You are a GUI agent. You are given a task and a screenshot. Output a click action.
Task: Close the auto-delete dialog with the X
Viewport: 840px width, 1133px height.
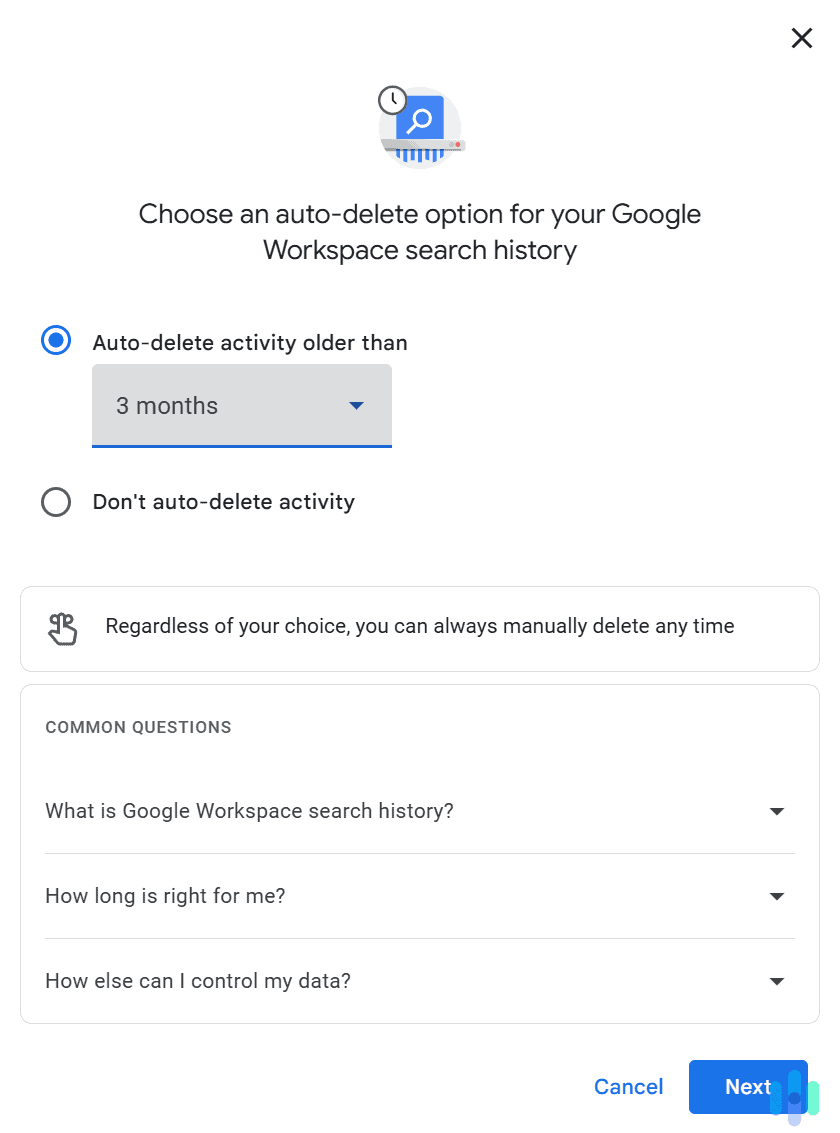(x=801, y=38)
